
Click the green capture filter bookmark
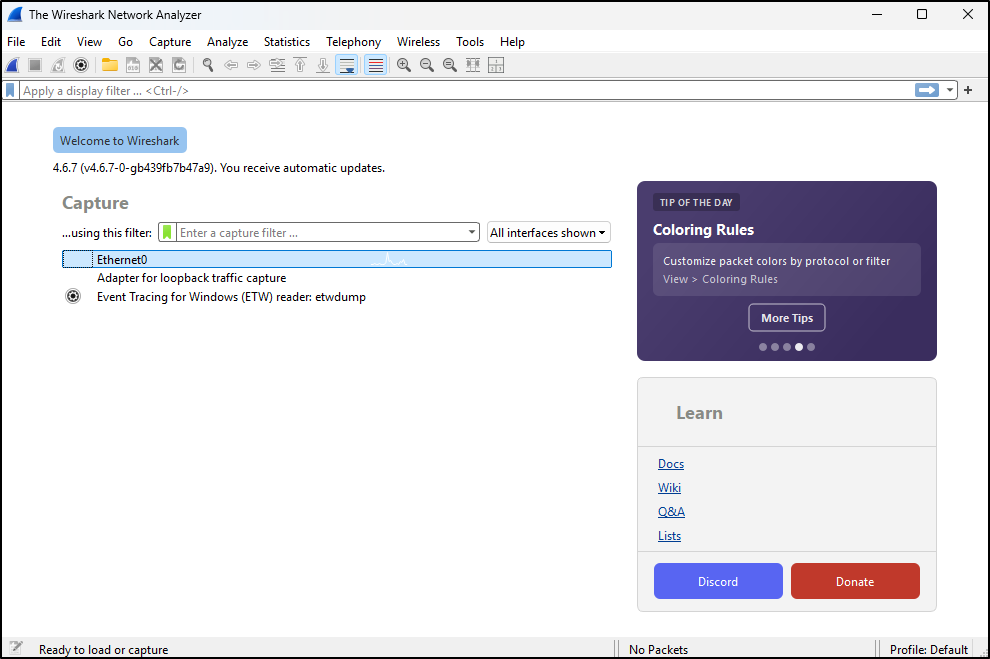[167, 232]
